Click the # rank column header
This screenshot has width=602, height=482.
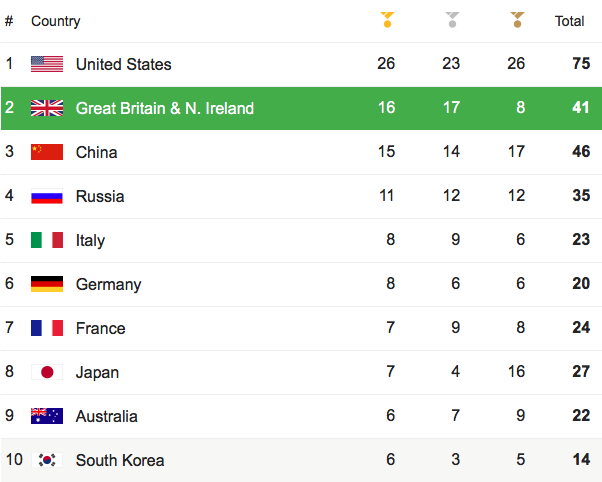(9, 21)
